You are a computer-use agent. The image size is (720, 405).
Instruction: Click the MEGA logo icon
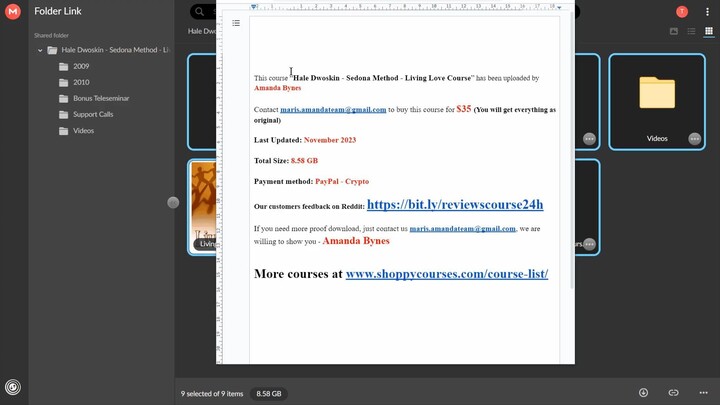point(13,11)
